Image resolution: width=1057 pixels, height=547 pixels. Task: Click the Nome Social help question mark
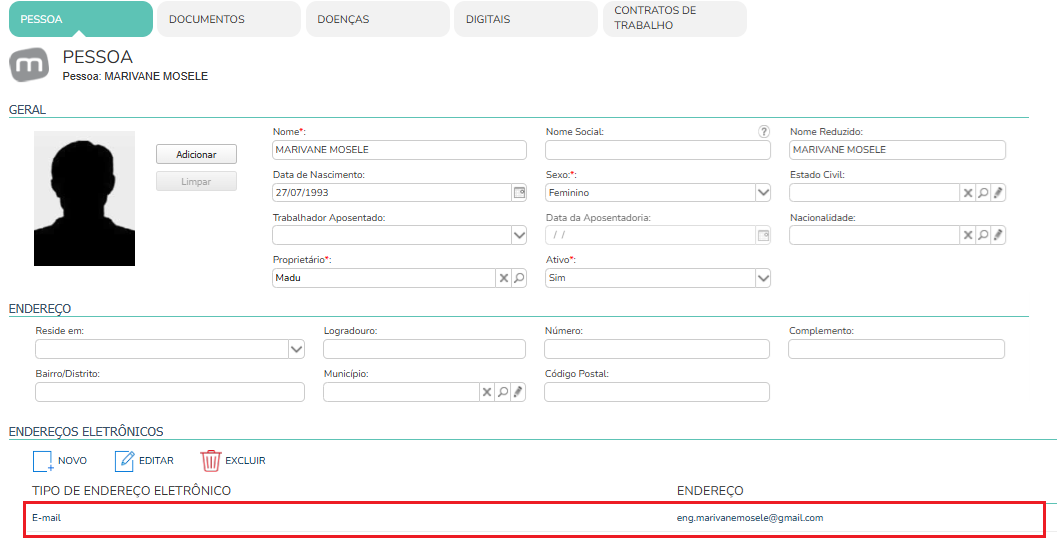pyautogui.click(x=764, y=132)
